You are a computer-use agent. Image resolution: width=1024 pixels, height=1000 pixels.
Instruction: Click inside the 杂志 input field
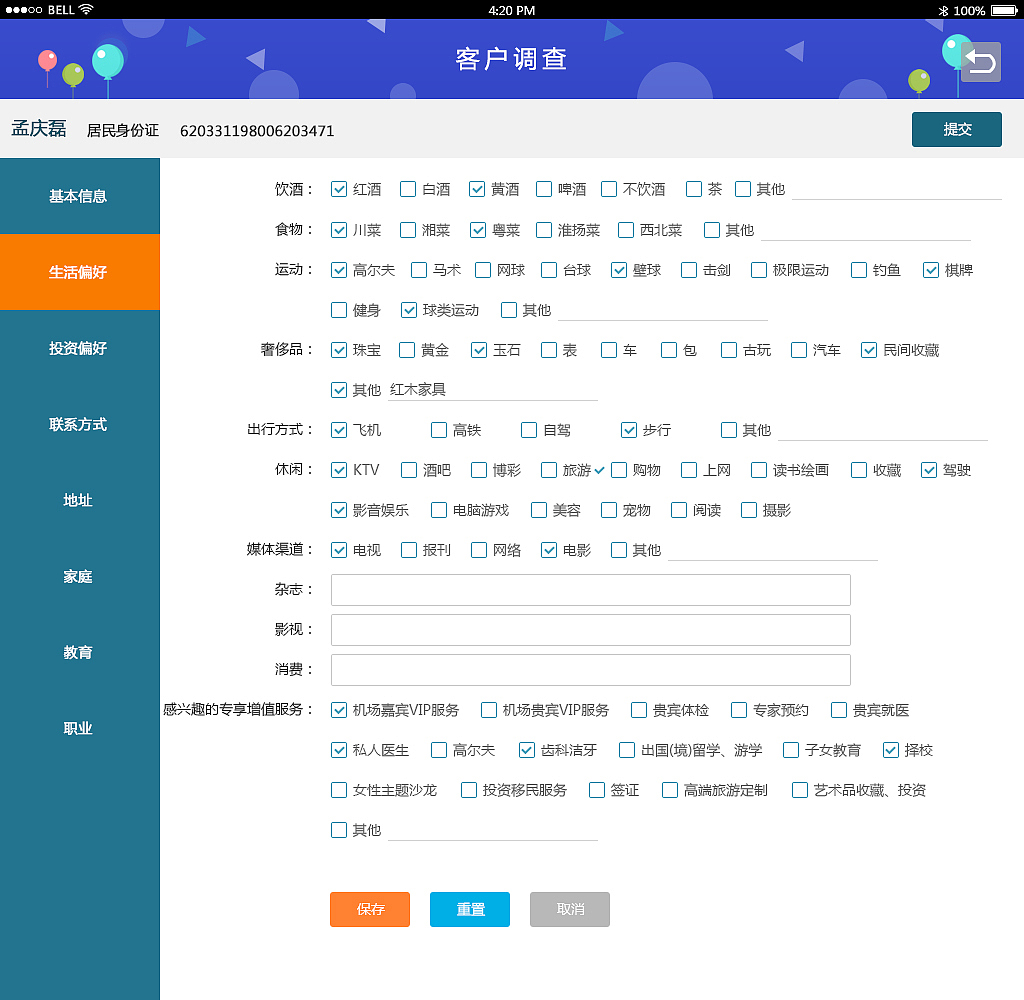pyautogui.click(x=590, y=590)
